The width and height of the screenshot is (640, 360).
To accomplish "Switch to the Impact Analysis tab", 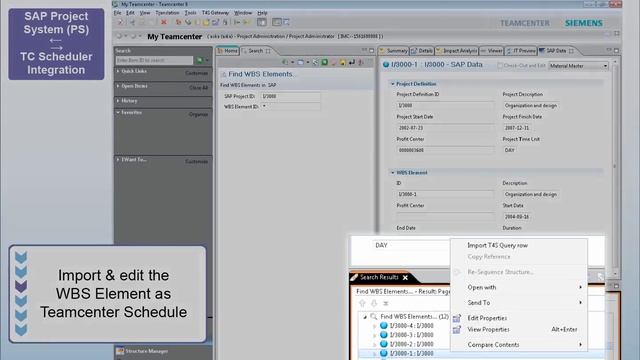I will click(456, 51).
